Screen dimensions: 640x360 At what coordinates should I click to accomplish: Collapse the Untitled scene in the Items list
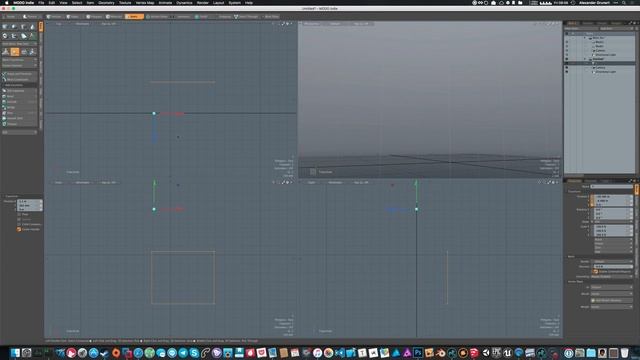585,59
